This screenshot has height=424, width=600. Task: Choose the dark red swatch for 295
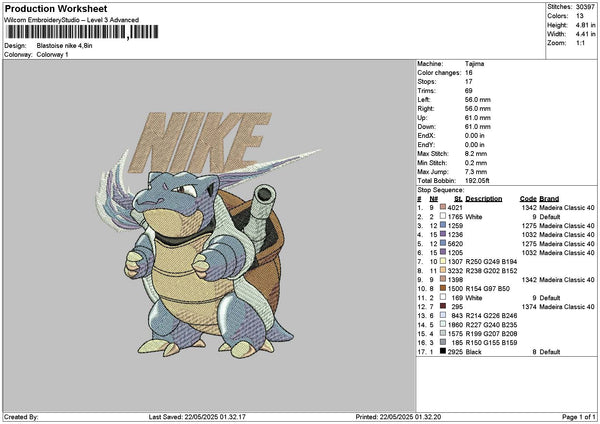coord(443,306)
